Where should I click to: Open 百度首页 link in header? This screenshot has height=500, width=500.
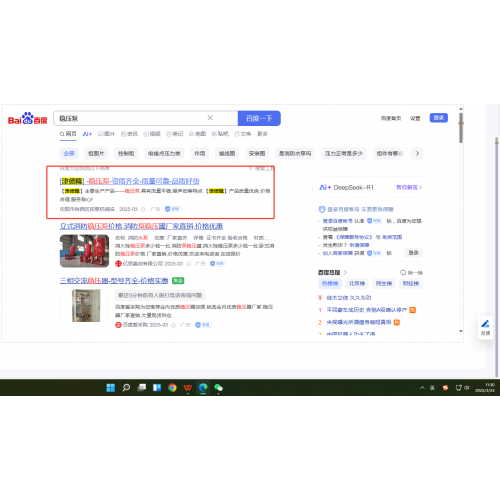391,118
